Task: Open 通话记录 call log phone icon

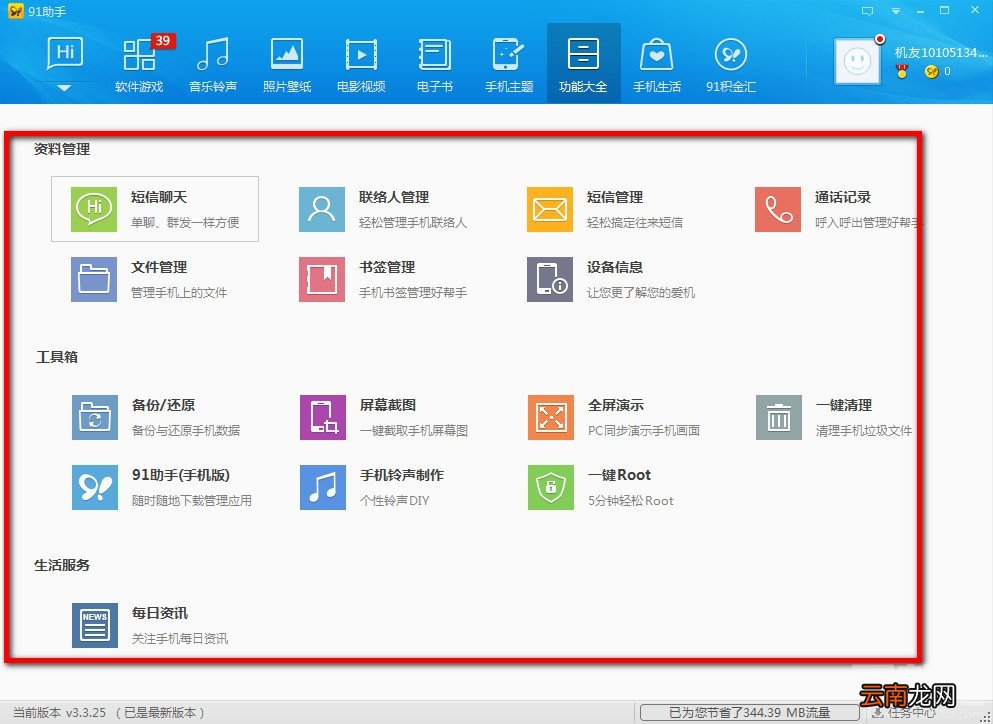Action: pos(778,209)
